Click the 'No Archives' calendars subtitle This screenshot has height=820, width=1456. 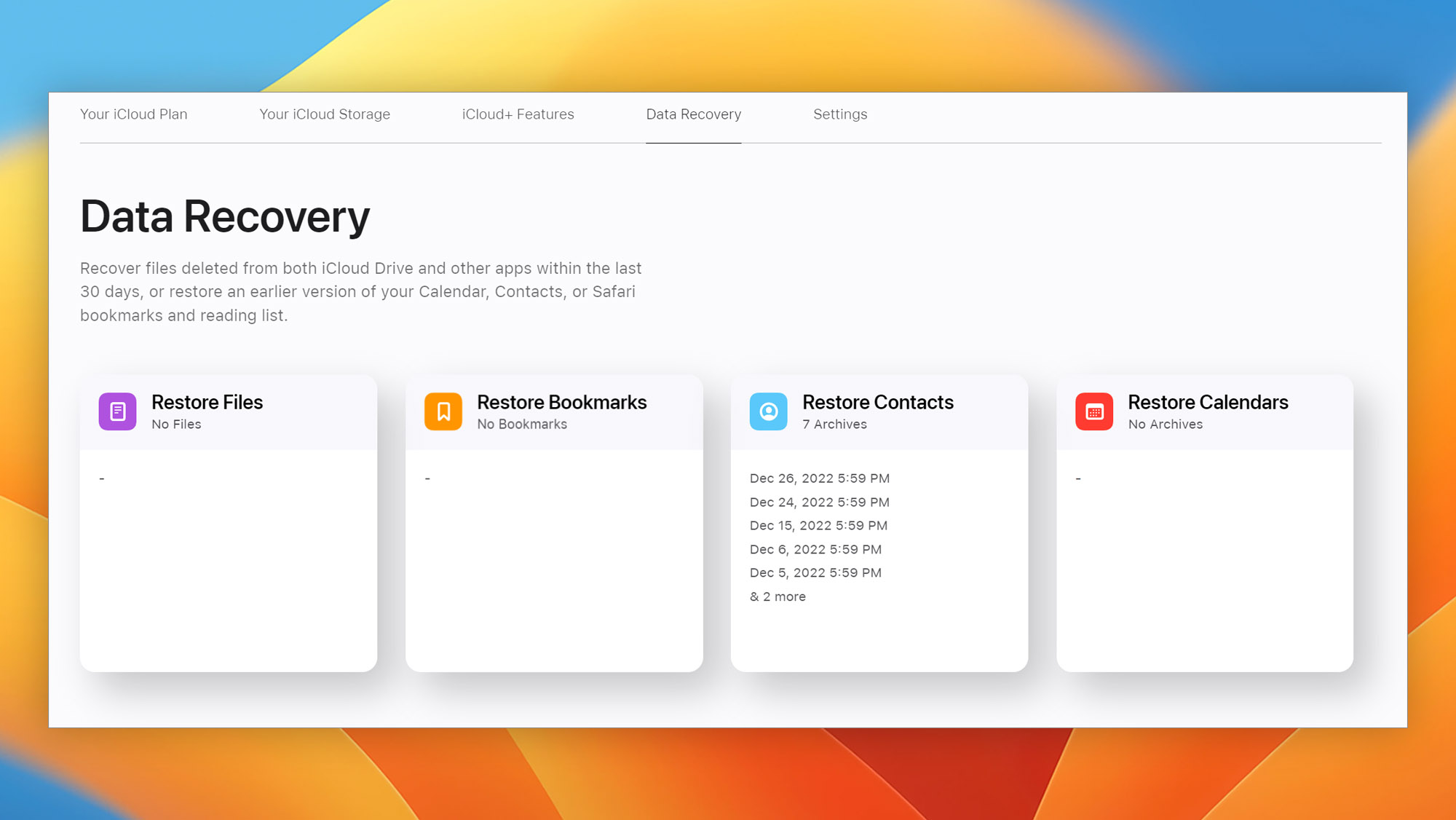pyautogui.click(x=1166, y=425)
